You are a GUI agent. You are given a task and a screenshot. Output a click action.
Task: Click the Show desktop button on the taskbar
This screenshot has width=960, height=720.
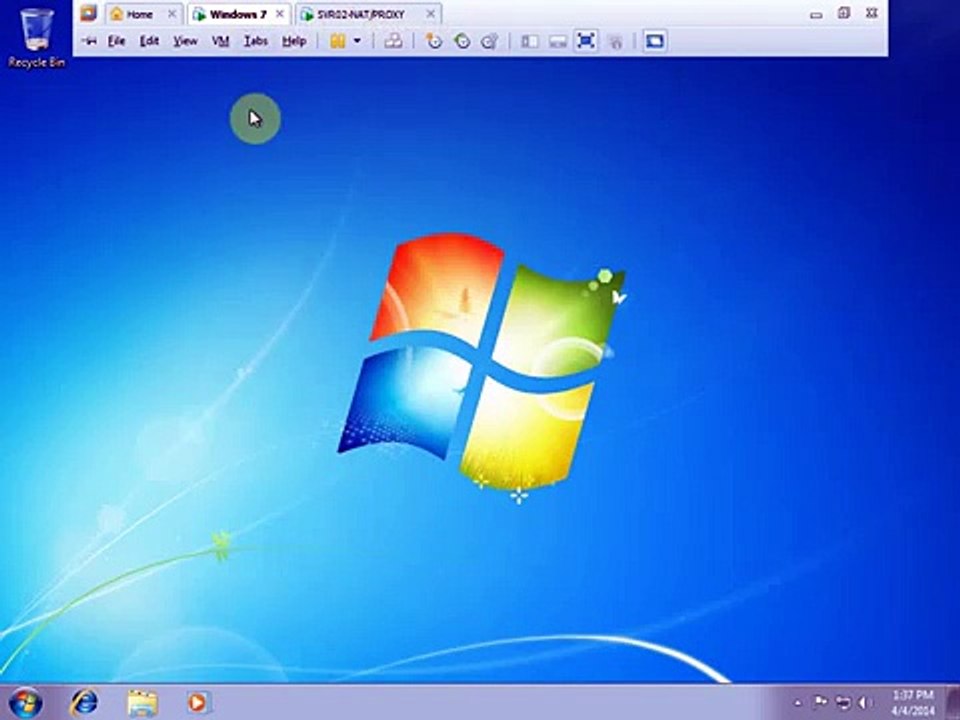[954, 703]
